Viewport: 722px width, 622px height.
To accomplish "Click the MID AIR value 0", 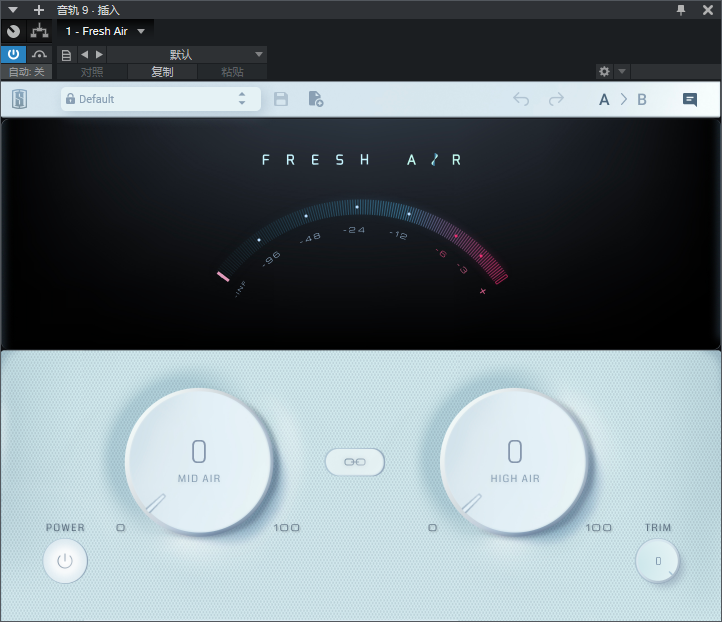I will click(x=199, y=452).
